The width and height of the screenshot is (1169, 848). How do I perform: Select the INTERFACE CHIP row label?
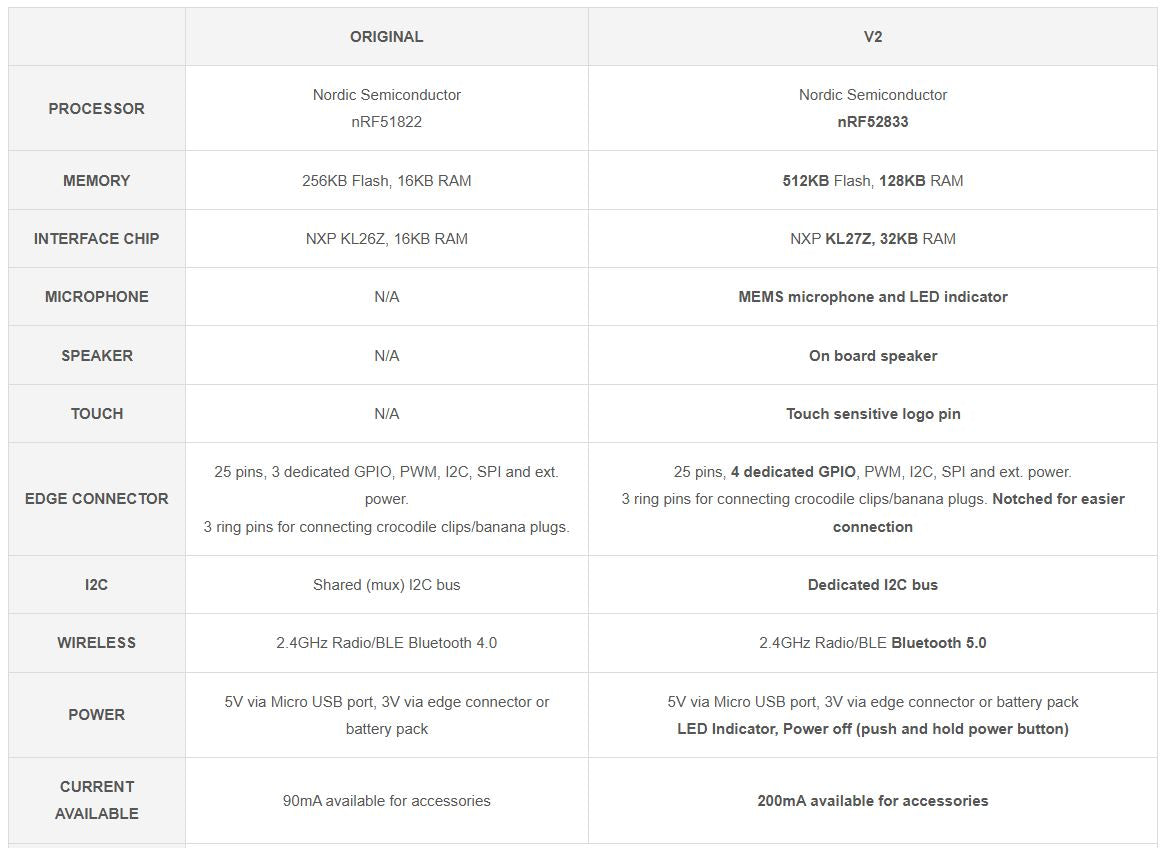96,239
